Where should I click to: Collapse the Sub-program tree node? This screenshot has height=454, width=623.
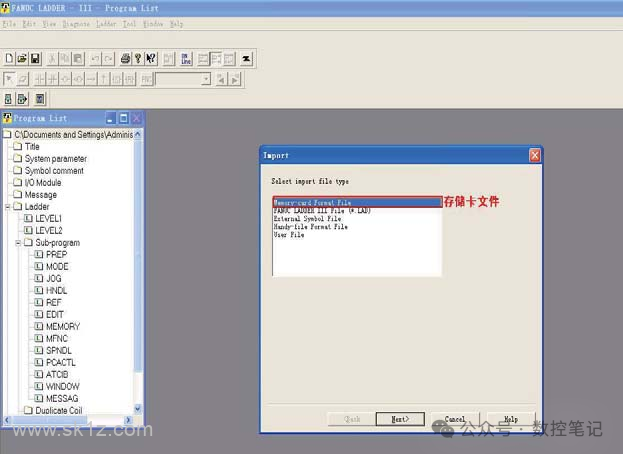pyautogui.click(x=18, y=243)
